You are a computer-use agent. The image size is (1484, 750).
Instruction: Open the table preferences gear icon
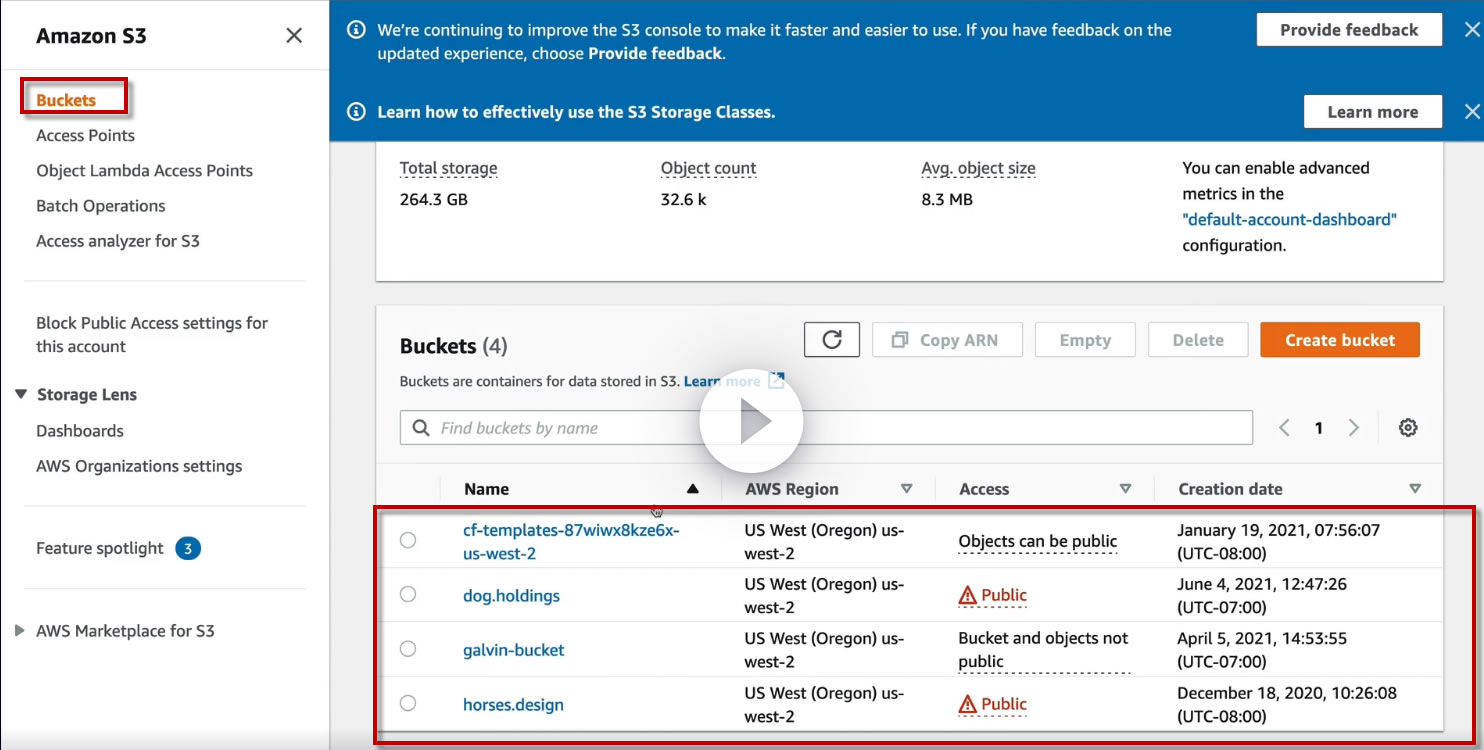[1408, 428]
